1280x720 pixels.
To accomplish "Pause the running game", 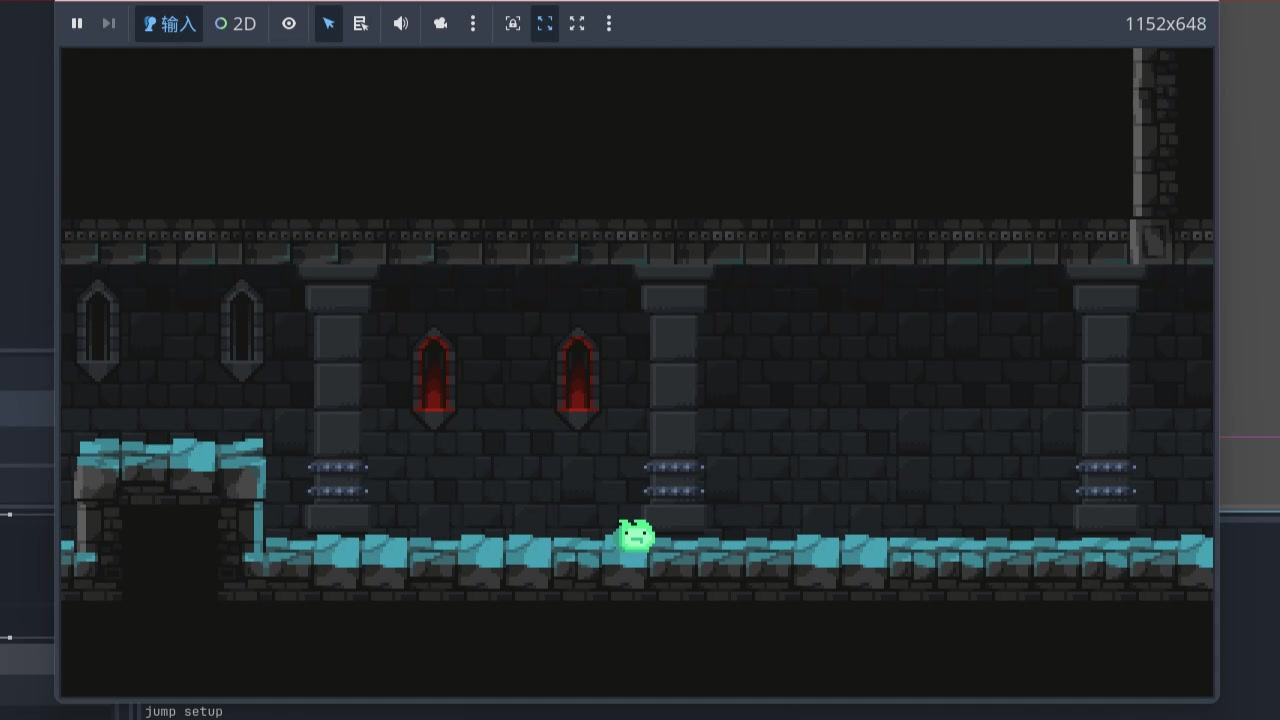I will tap(77, 24).
